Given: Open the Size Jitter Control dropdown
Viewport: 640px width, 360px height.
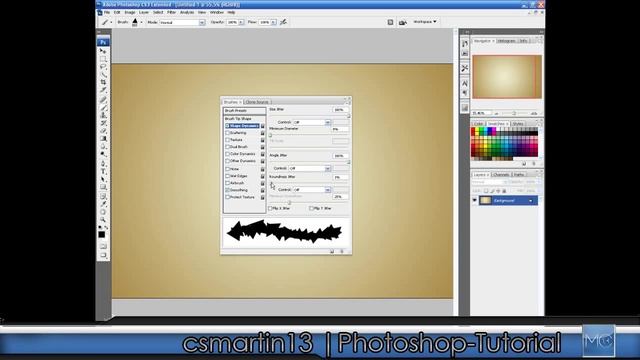Looking at the screenshot, I should pyautogui.click(x=312, y=122).
